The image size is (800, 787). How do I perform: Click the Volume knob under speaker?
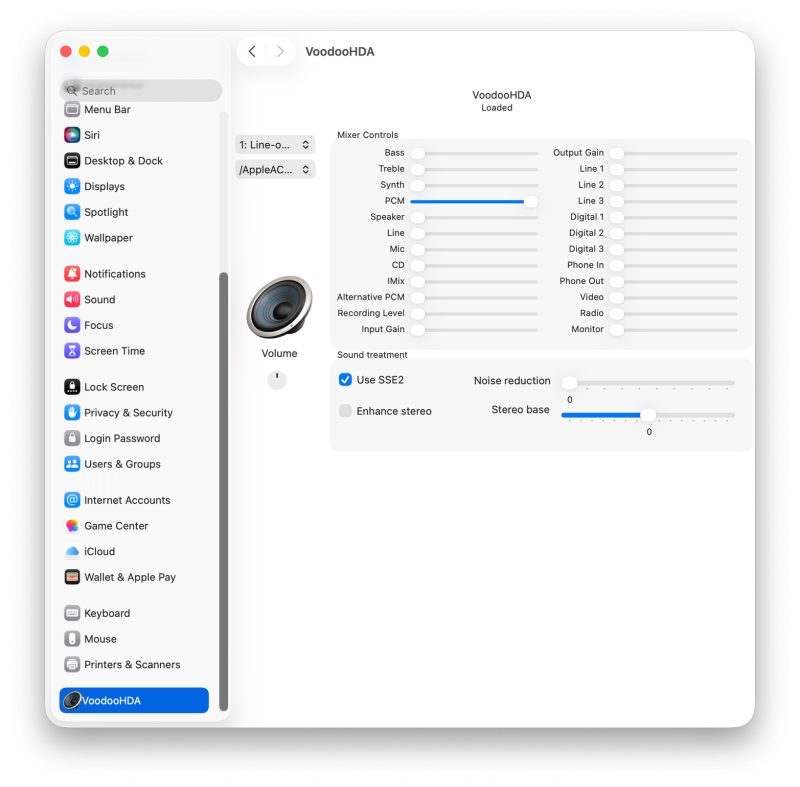coord(277,380)
